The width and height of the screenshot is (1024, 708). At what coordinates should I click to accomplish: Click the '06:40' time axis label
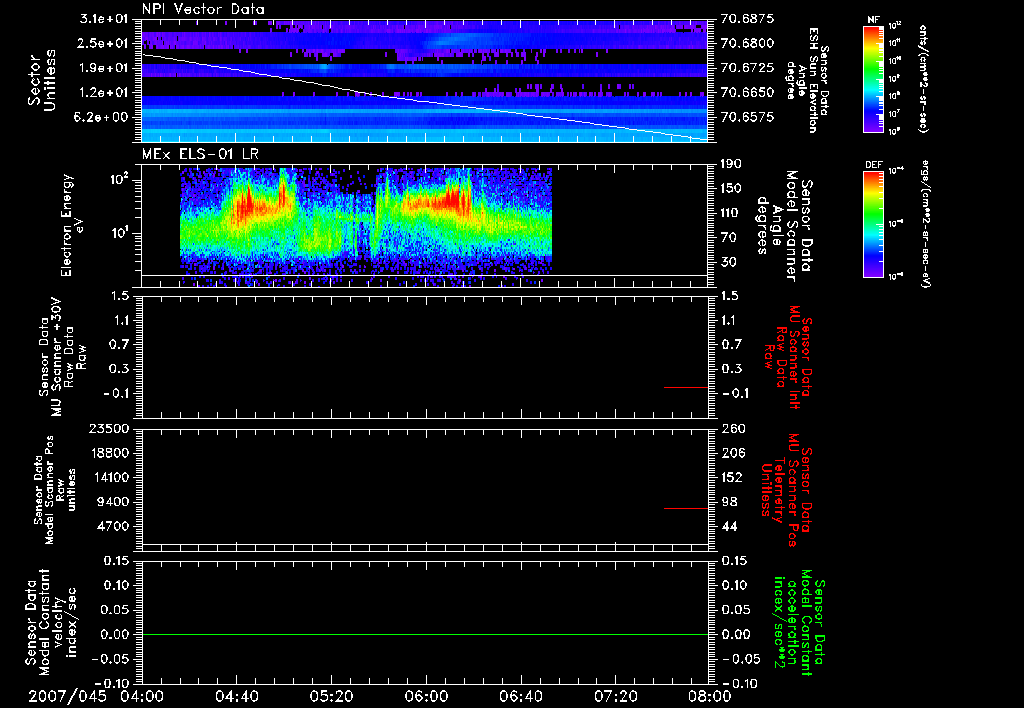pos(520,696)
